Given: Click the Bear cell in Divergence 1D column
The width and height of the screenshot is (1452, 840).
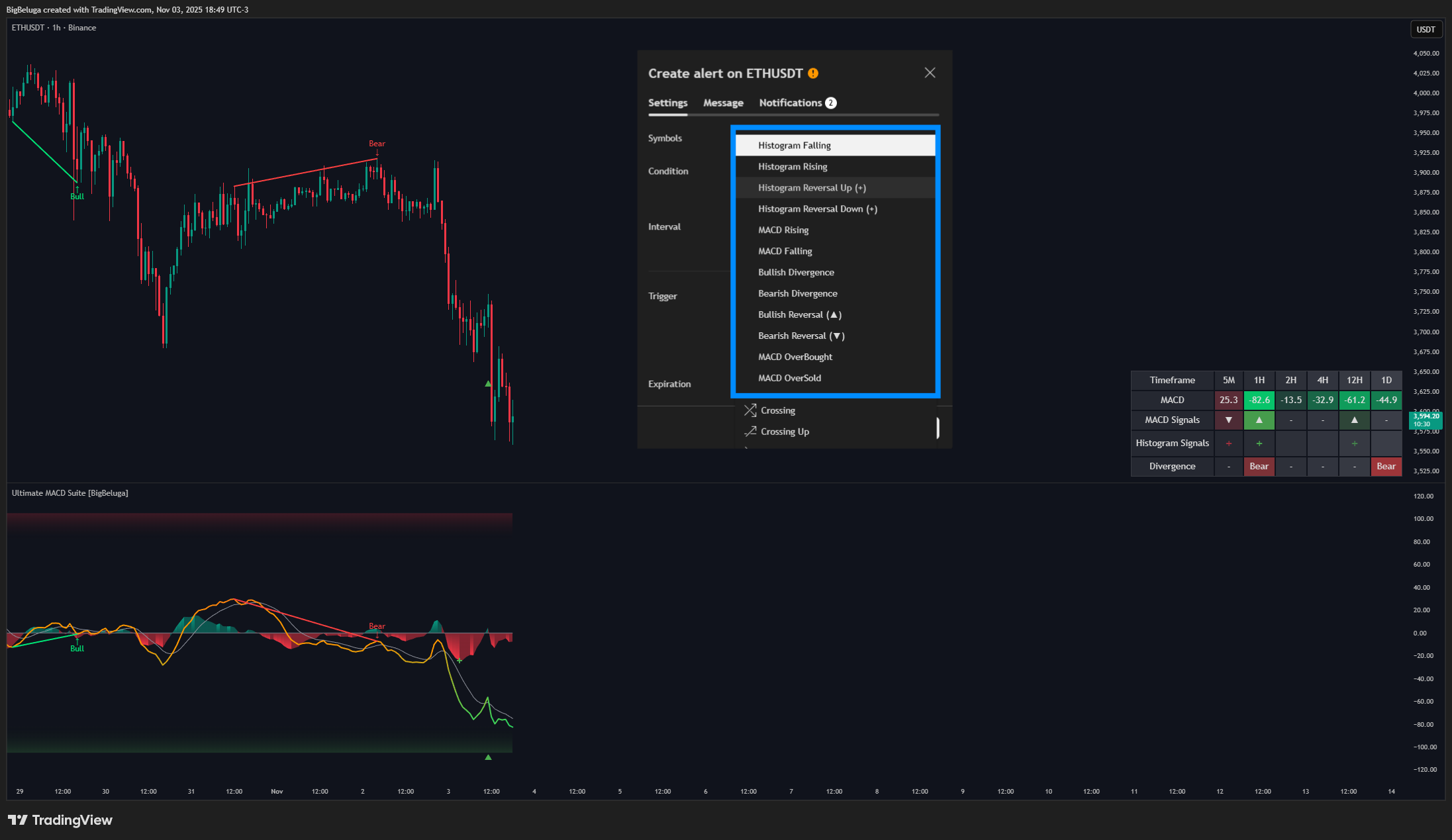Looking at the screenshot, I should click(x=1386, y=467).
